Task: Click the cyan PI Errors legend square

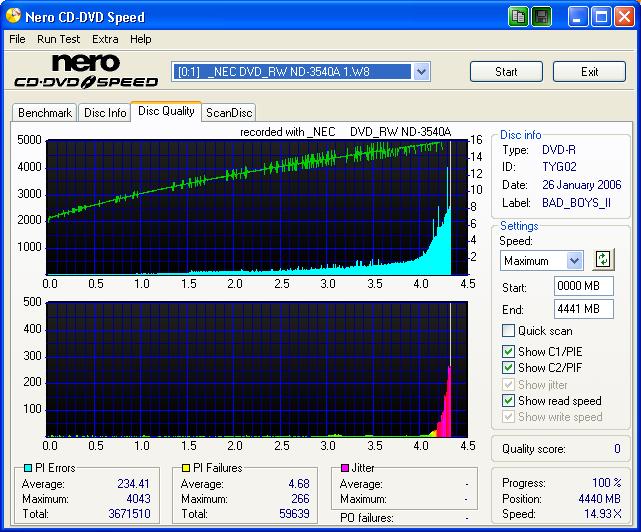Action: click(x=27, y=468)
